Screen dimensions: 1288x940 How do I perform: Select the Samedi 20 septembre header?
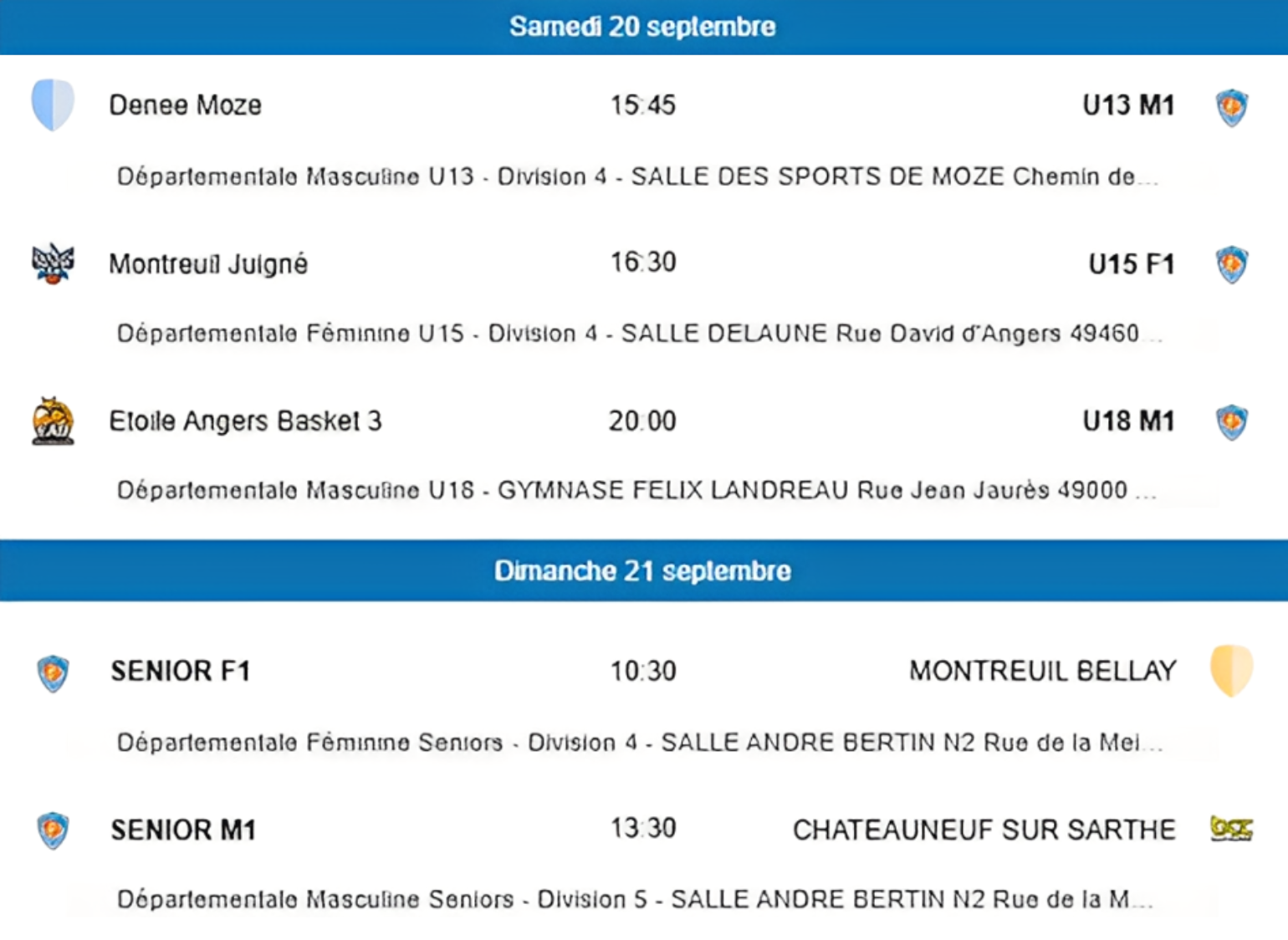(642, 27)
